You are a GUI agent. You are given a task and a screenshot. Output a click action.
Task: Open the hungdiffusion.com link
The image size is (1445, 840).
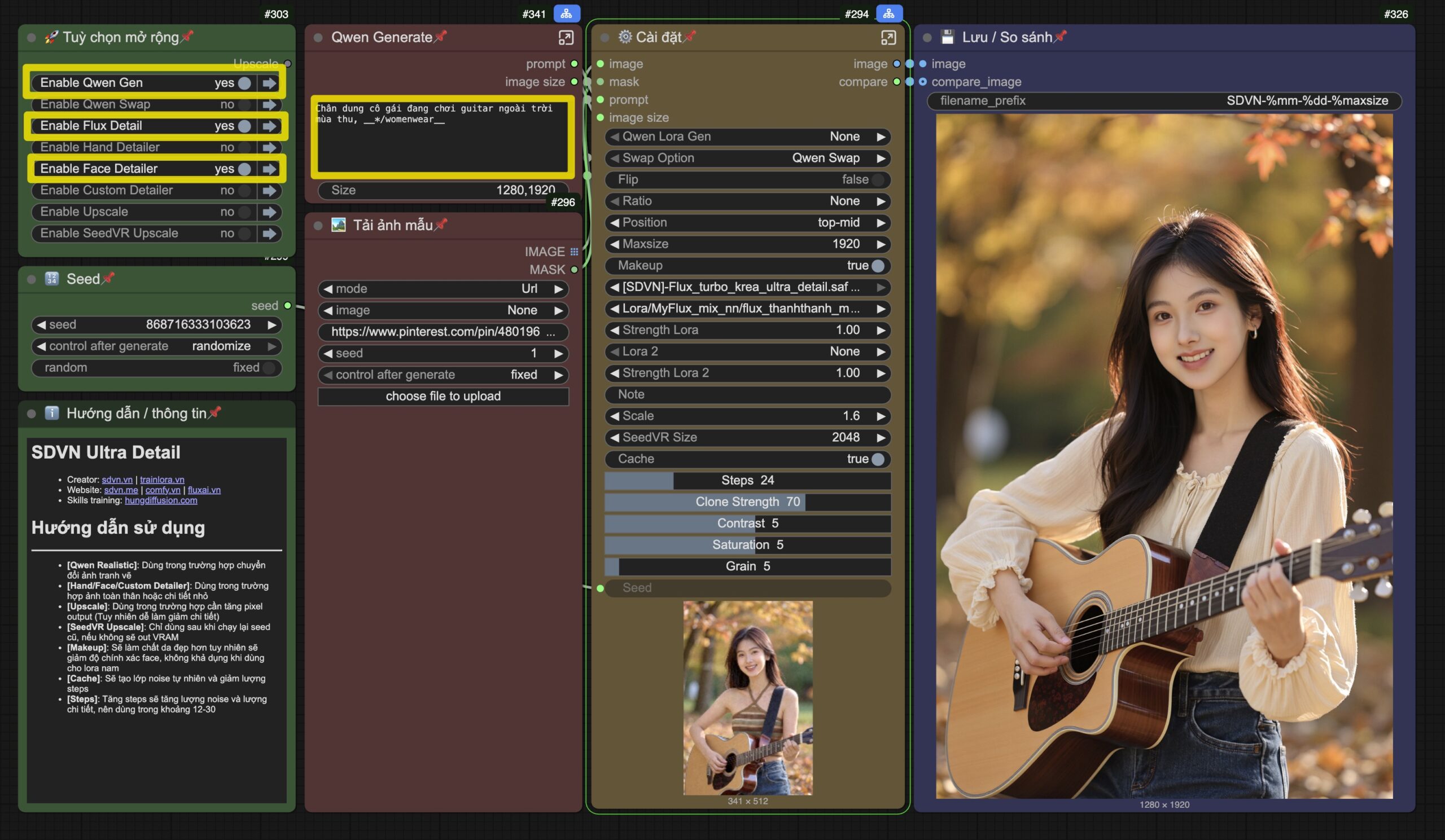click(x=160, y=500)
